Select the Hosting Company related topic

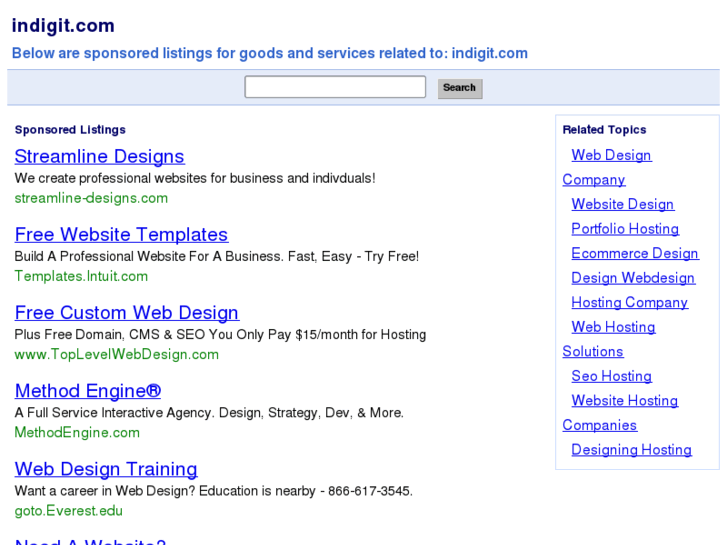(630, 302)
